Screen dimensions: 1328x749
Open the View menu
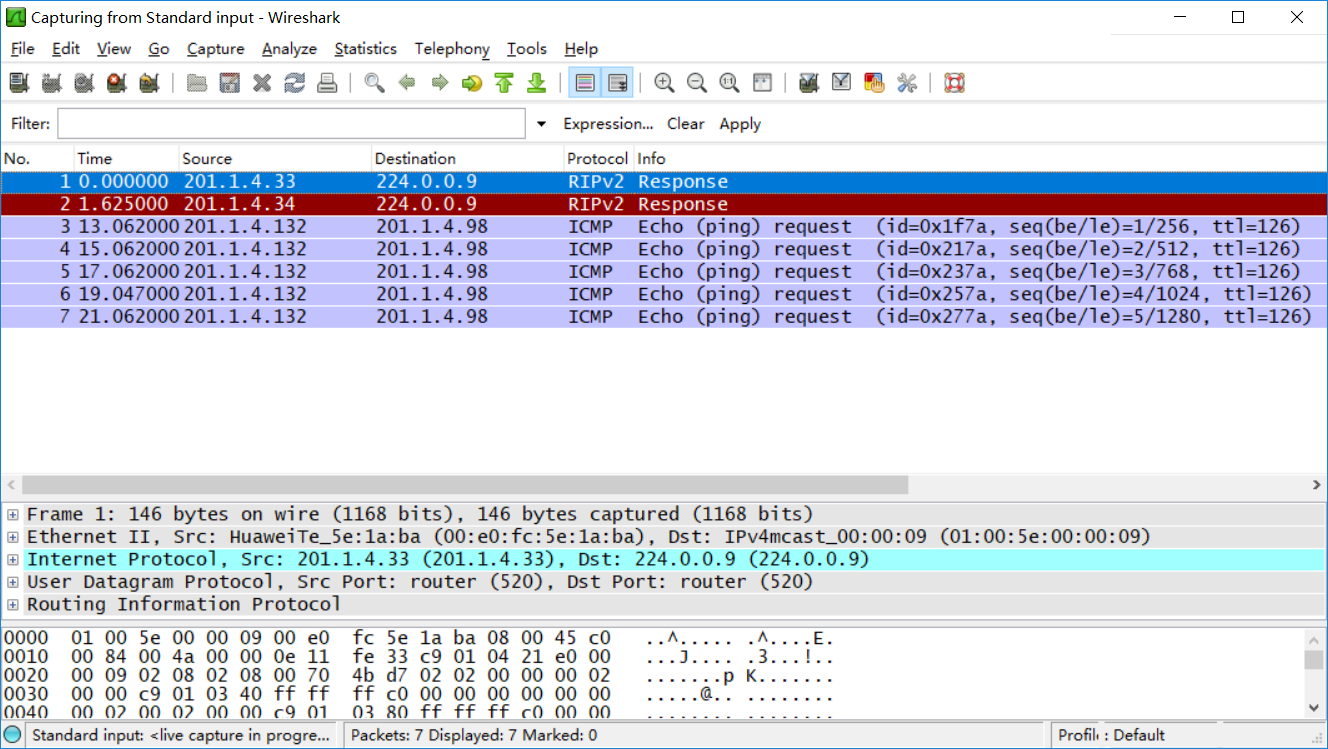tap(114, 48)
